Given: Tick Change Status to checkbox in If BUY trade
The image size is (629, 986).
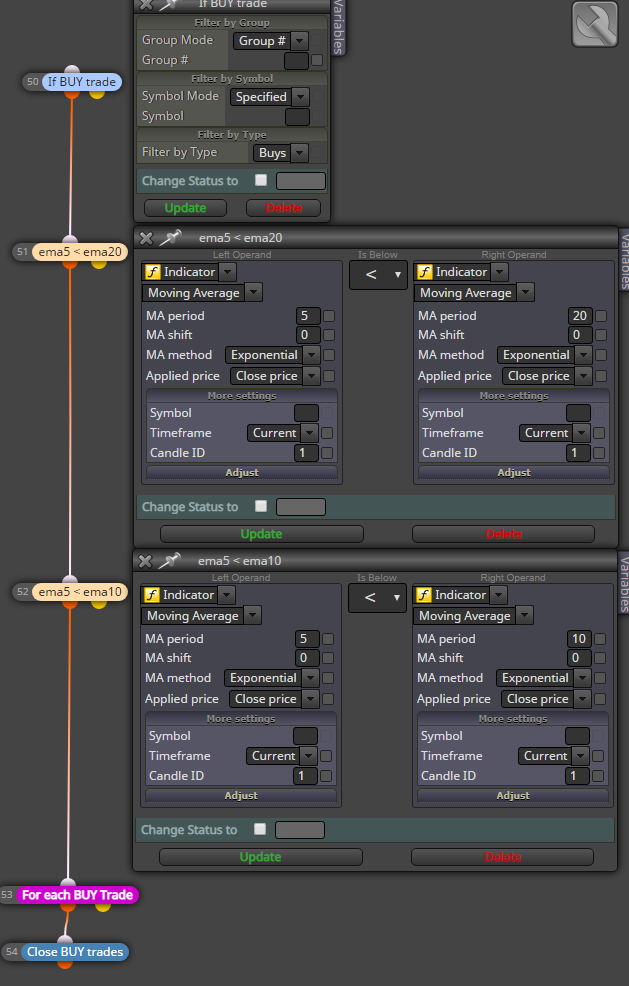Looking at the screenshot, I should [261, 180].
